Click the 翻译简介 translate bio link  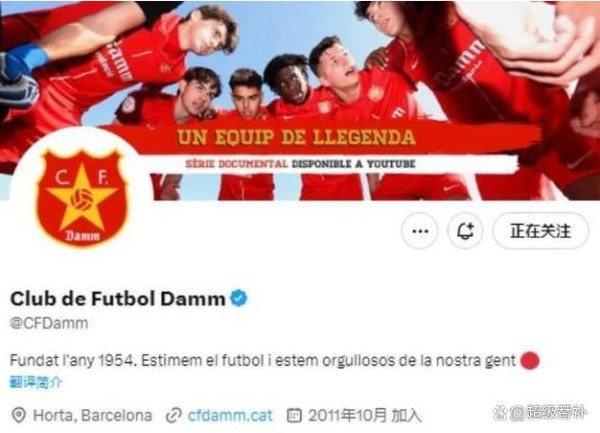tap(36, 382)
